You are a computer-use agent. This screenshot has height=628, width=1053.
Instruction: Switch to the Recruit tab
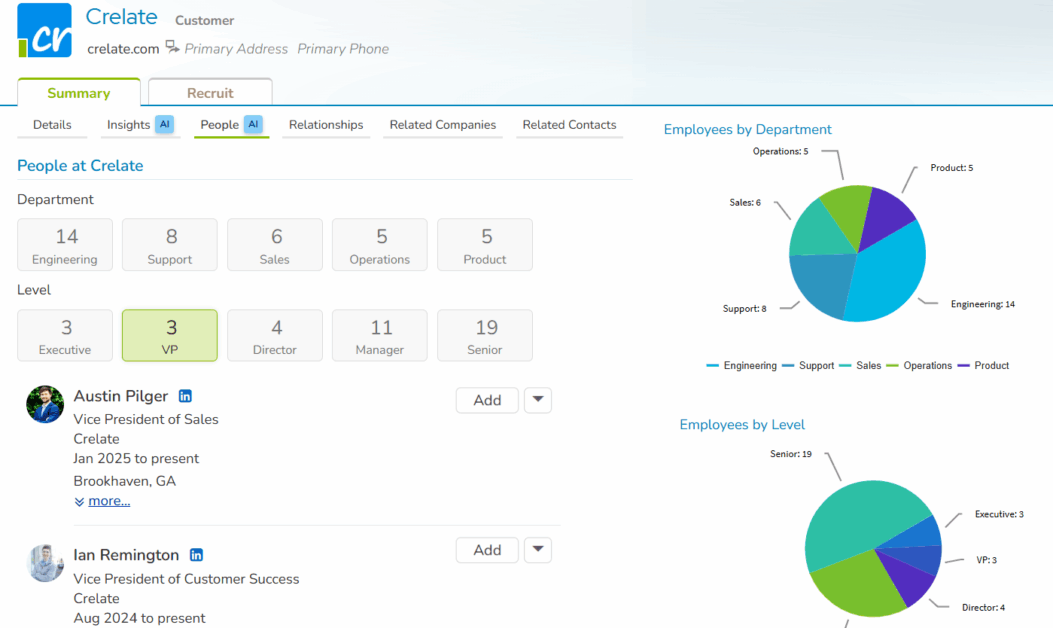(x=210, y=93)
